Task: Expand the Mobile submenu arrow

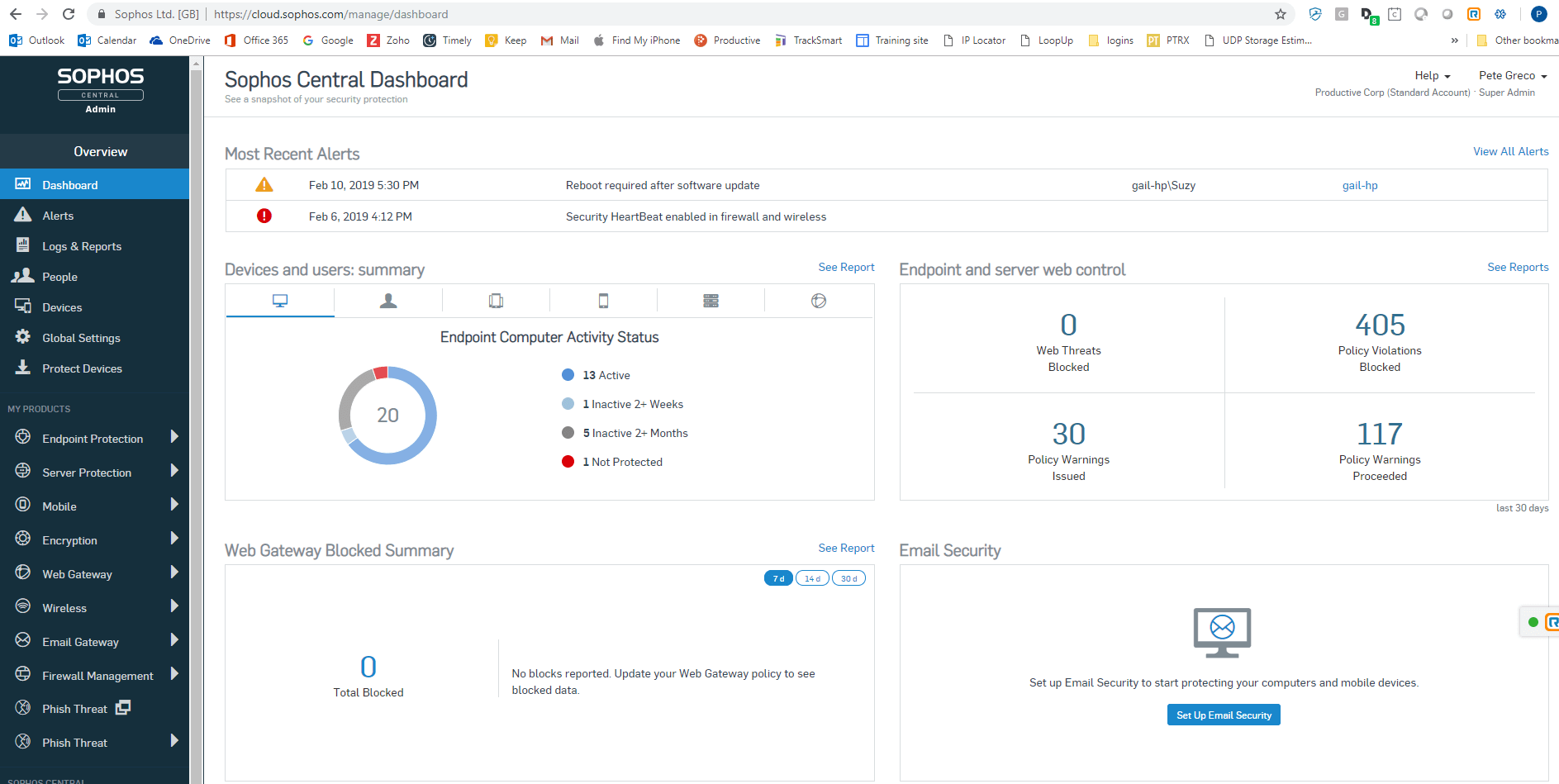Action: click(174, 505)
